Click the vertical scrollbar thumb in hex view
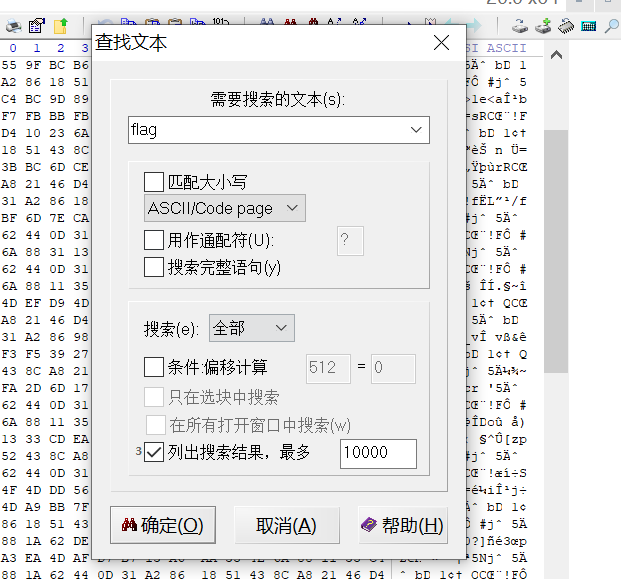The image size is (621, 579). coord(556,251)
